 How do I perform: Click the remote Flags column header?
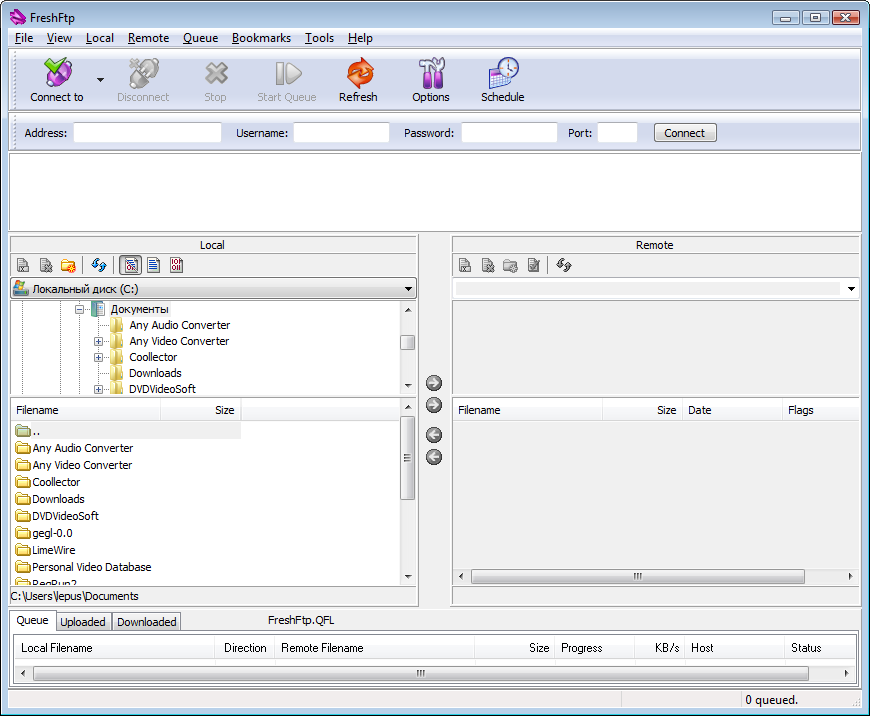click(x=821, y=410)
